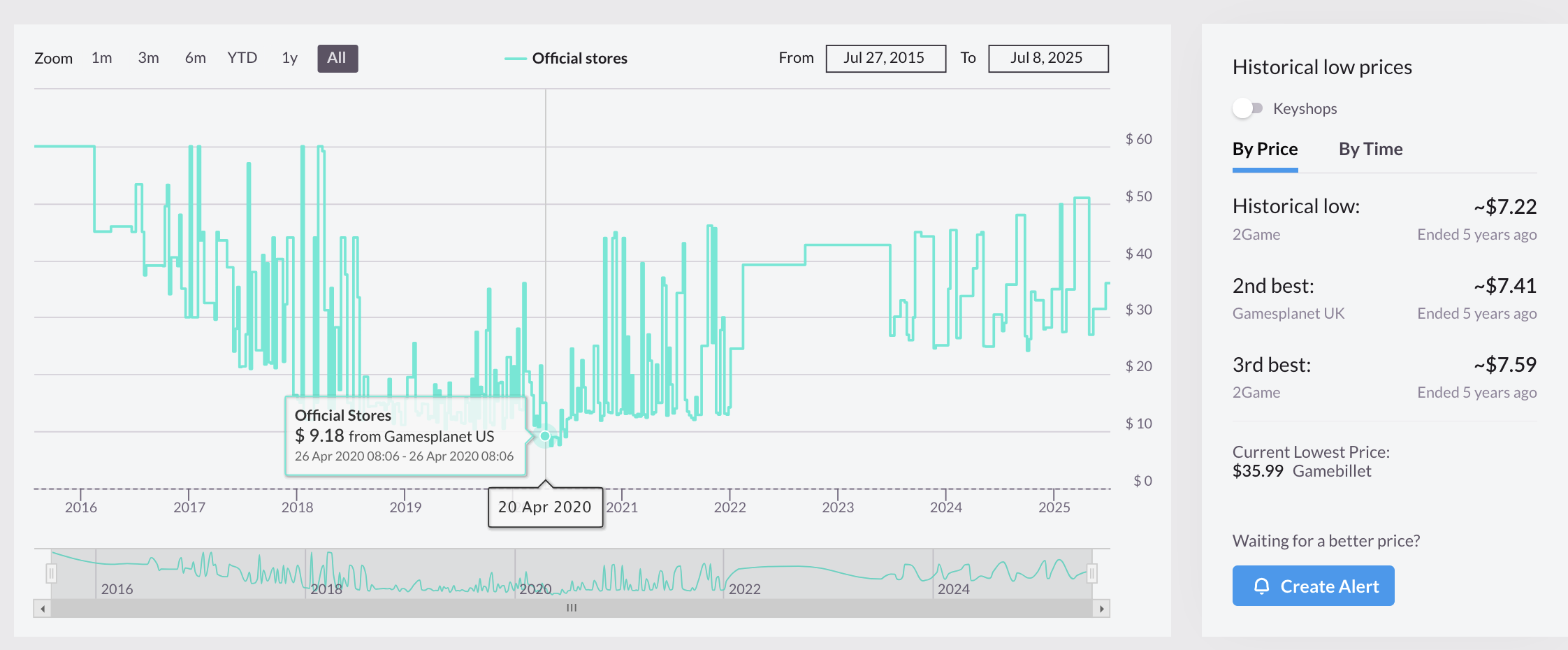The image size is (1568, 650).
Task: Click the Waiting for a better price text
Action: 1326,541
